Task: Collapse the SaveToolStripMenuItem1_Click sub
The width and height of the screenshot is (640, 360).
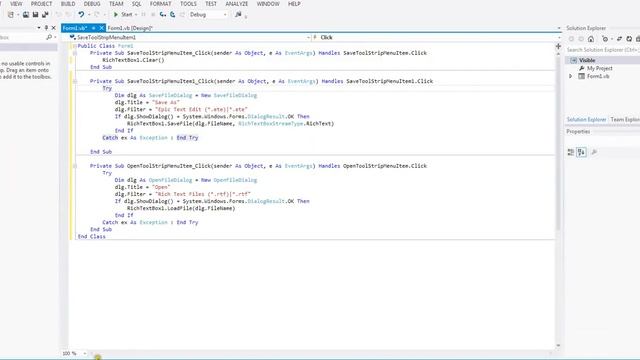Action: [x=75, y=81]
